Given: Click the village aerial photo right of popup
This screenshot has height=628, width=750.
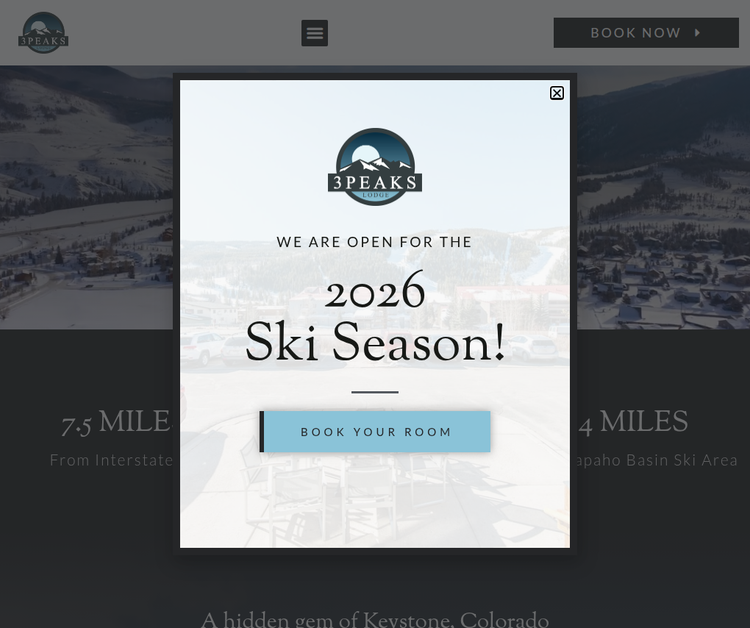Looking at the screenshot, I should coord(663,197).
